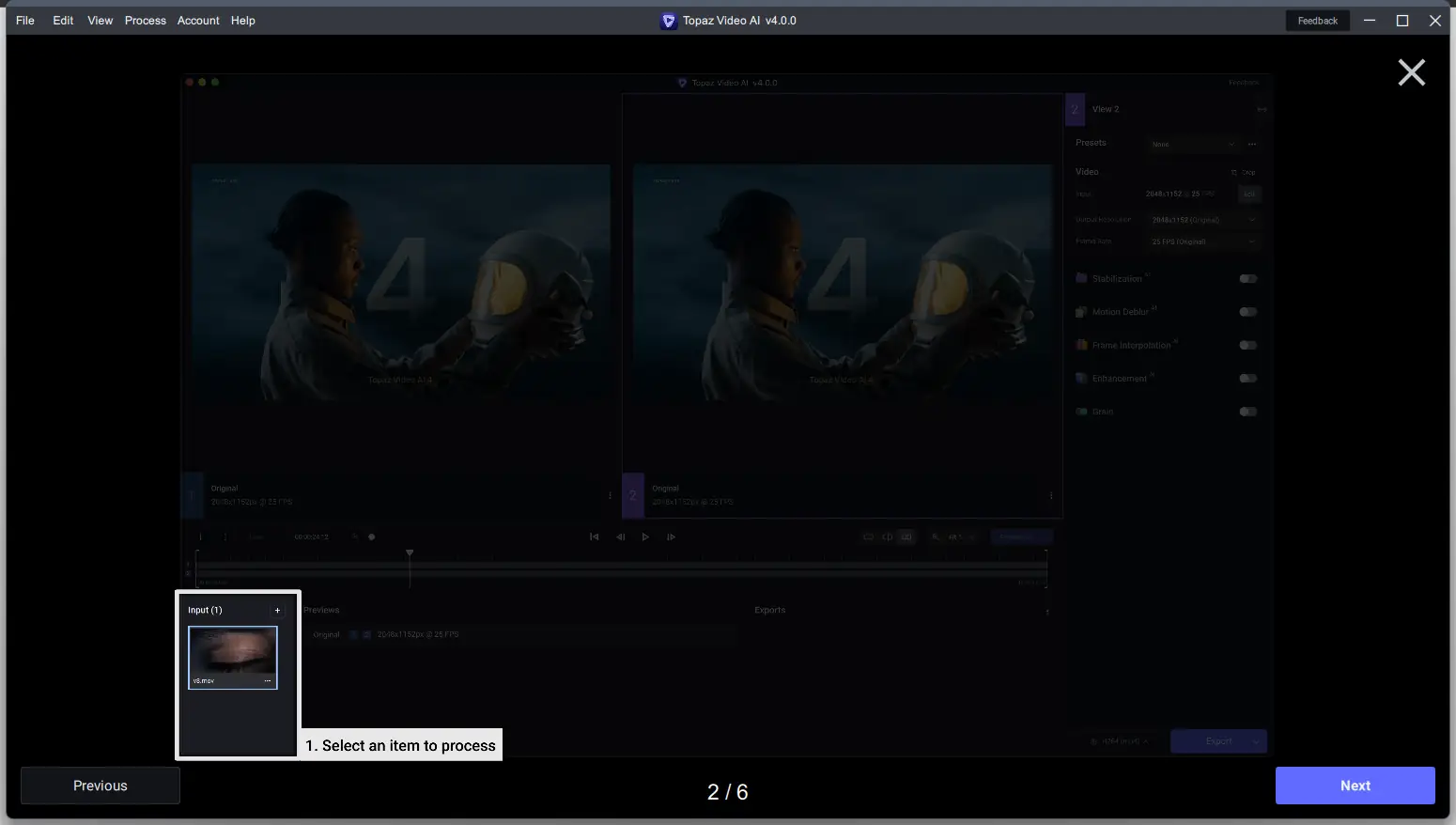Open the three-dot menu on v8.mov
Screen dimensions: 1456x825
pos(268,680)
